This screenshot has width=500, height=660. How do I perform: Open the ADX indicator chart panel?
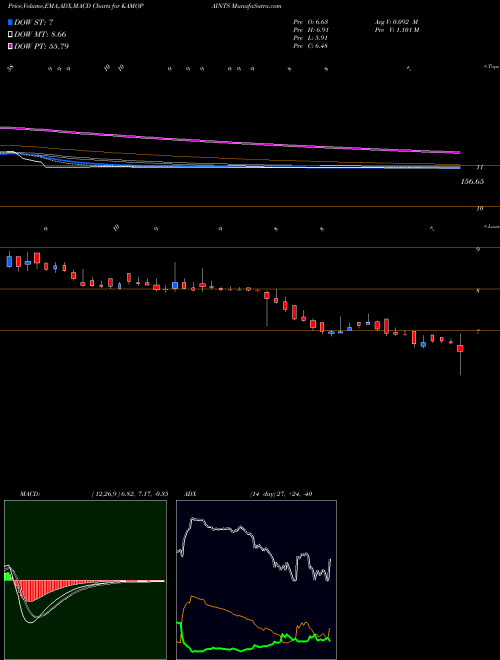(256, 580)
